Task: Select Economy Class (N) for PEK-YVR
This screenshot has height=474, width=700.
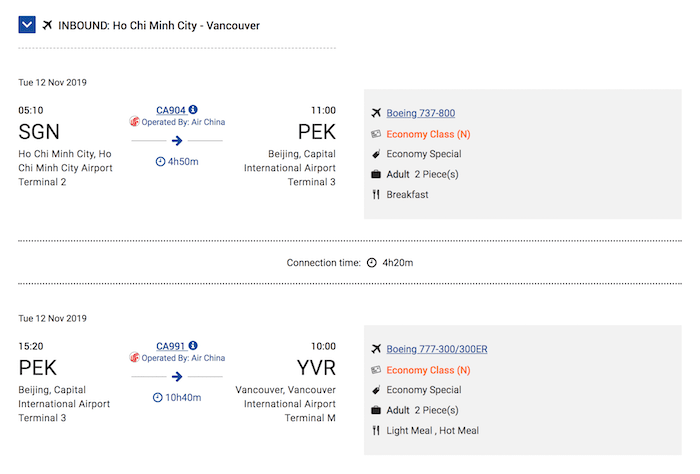Action: coord(428,370)
